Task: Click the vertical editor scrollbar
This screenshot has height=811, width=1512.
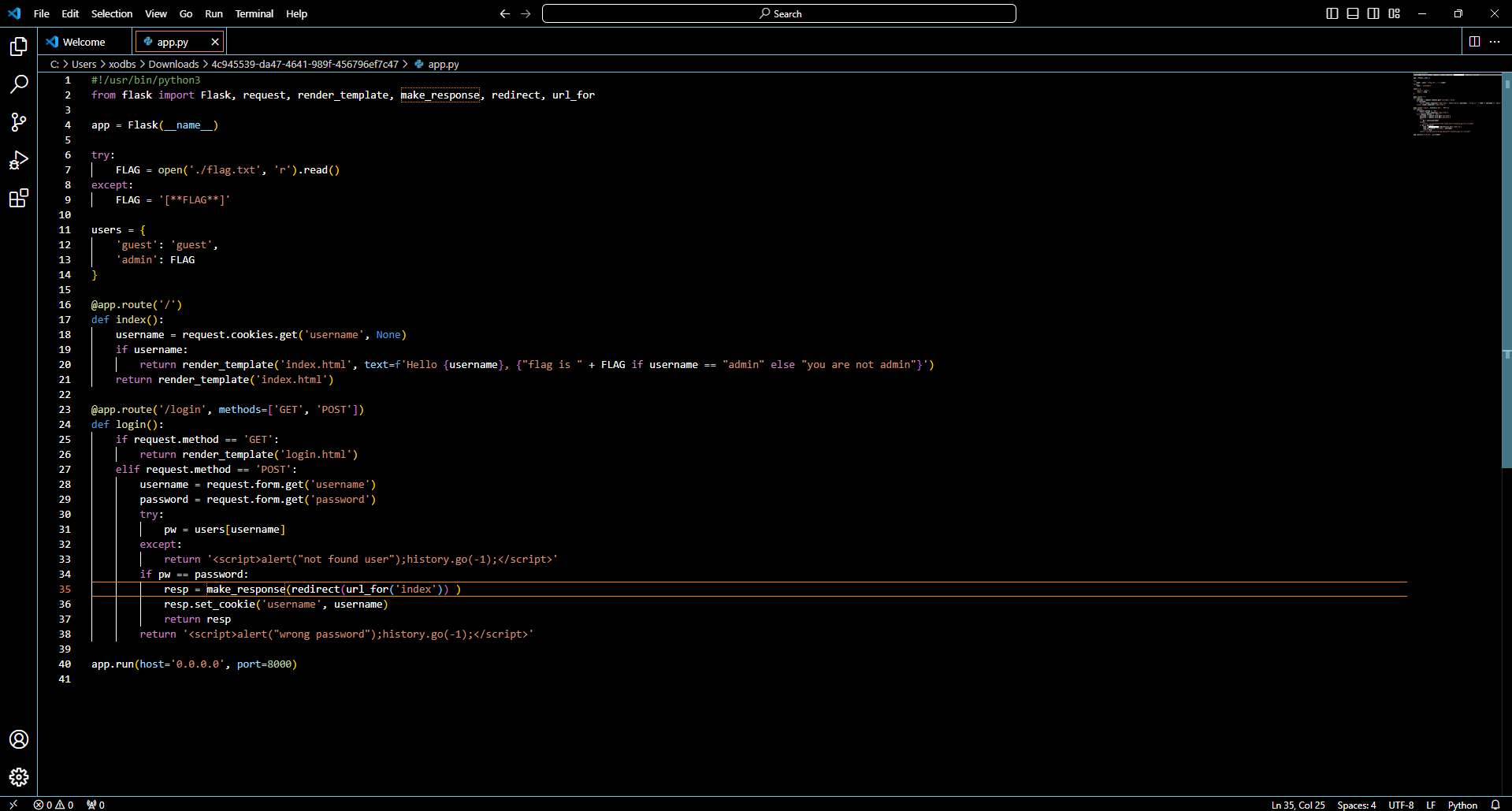Action: tap(1506, 270)
